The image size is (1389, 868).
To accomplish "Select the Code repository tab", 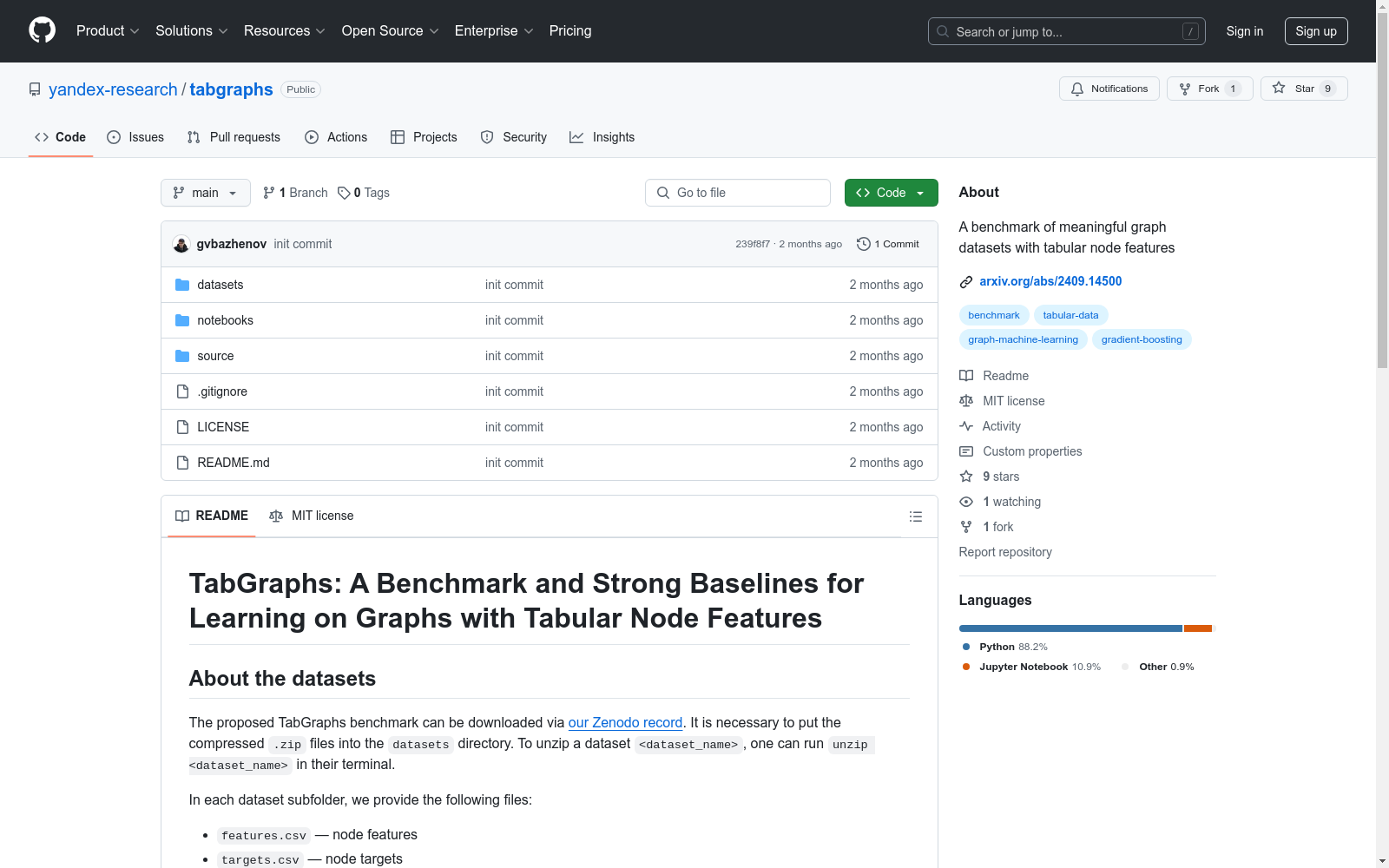I will tap(61, 137).
